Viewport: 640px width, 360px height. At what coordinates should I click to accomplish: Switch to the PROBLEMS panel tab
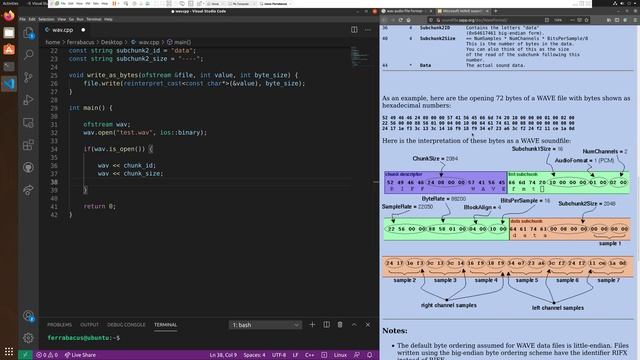[x=59, y=324]
